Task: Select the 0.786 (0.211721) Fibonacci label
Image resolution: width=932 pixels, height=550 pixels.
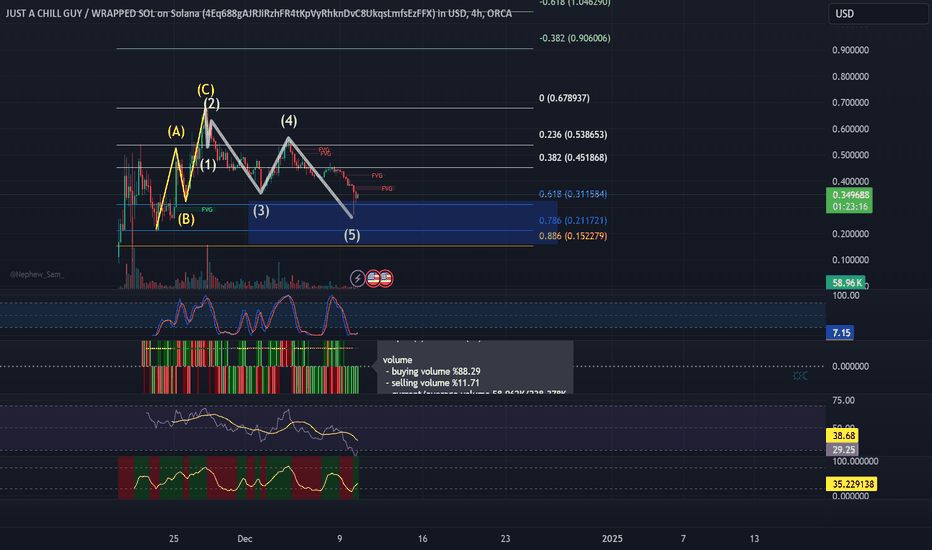Action: pyautogui.click(x=573, y=220)
